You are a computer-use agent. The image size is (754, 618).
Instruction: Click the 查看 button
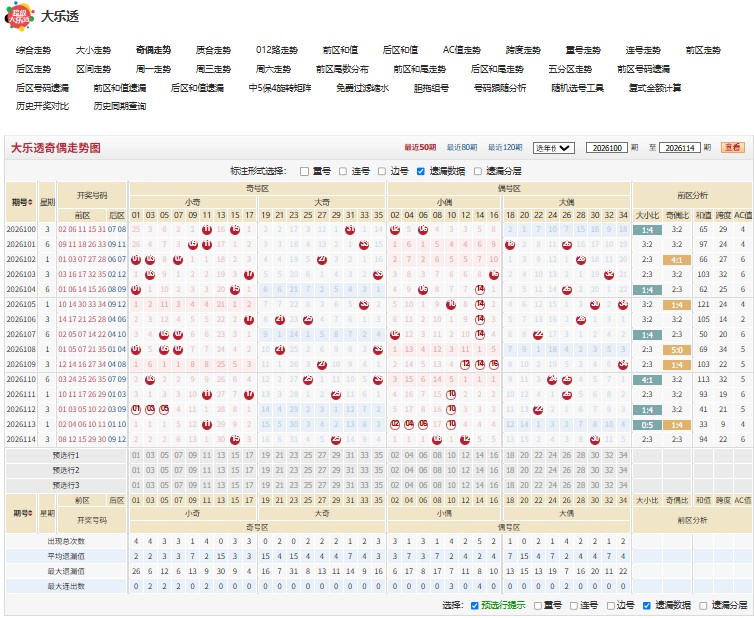tap(733, 148)
